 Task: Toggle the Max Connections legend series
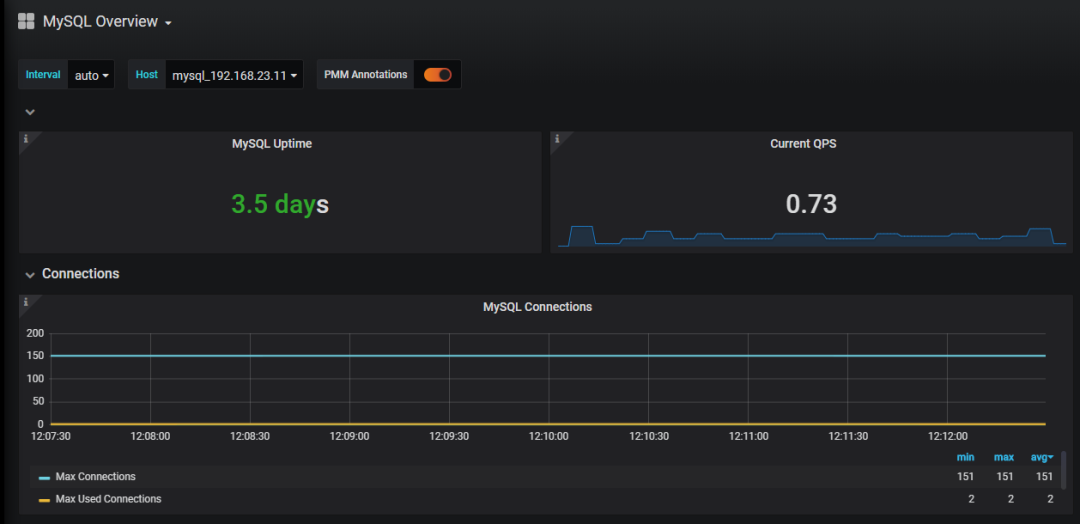(x=96, y=477)
